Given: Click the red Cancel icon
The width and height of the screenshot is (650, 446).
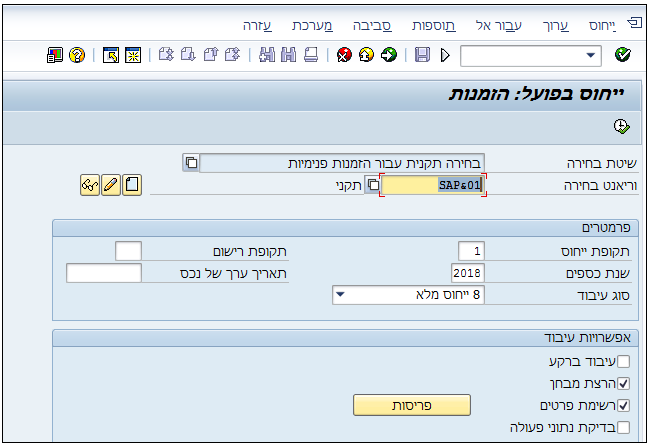Looking at the screenshot, I should pyautogui.click(x=344, y=55).
